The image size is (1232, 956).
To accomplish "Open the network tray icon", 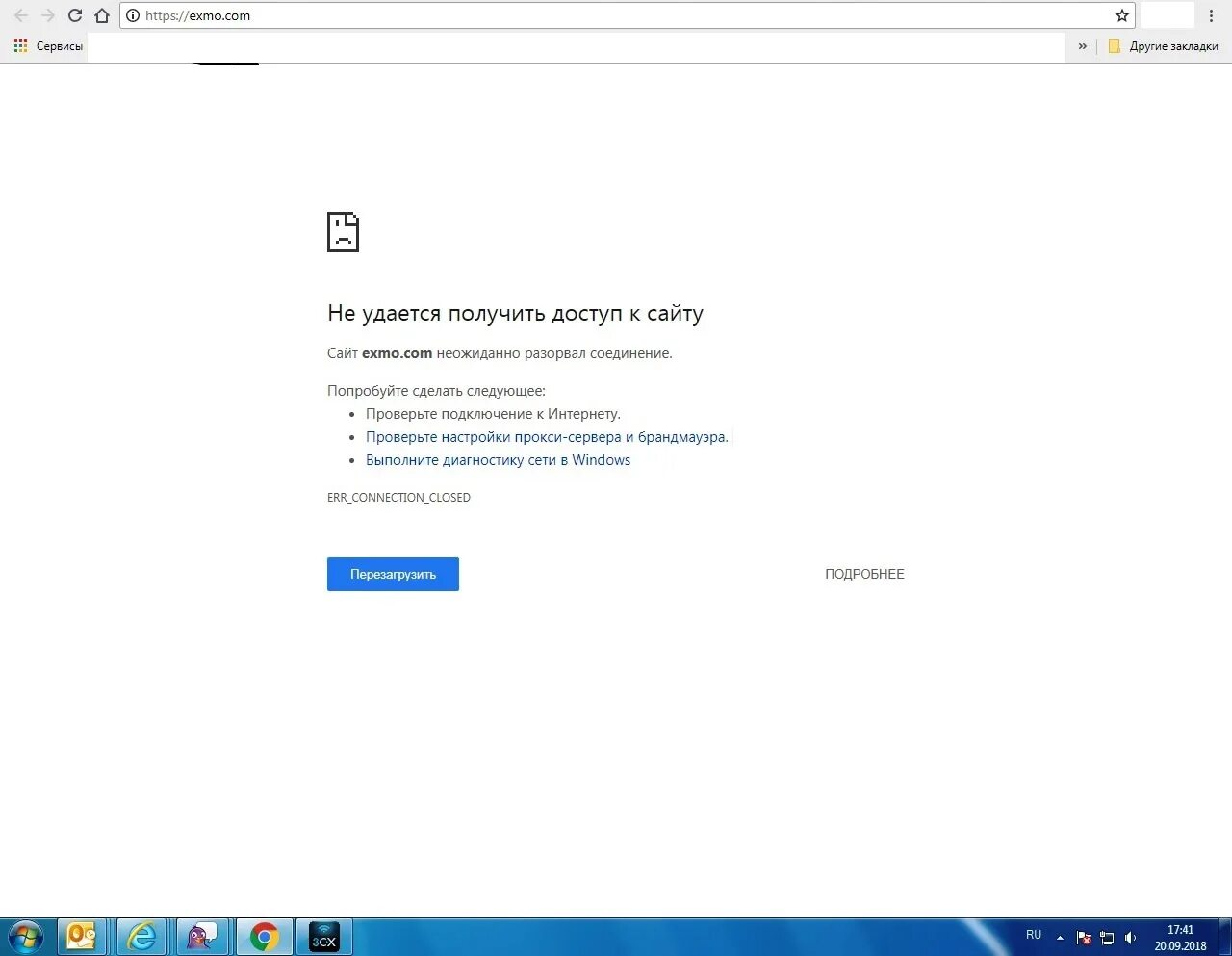I will click(1107, 938).
